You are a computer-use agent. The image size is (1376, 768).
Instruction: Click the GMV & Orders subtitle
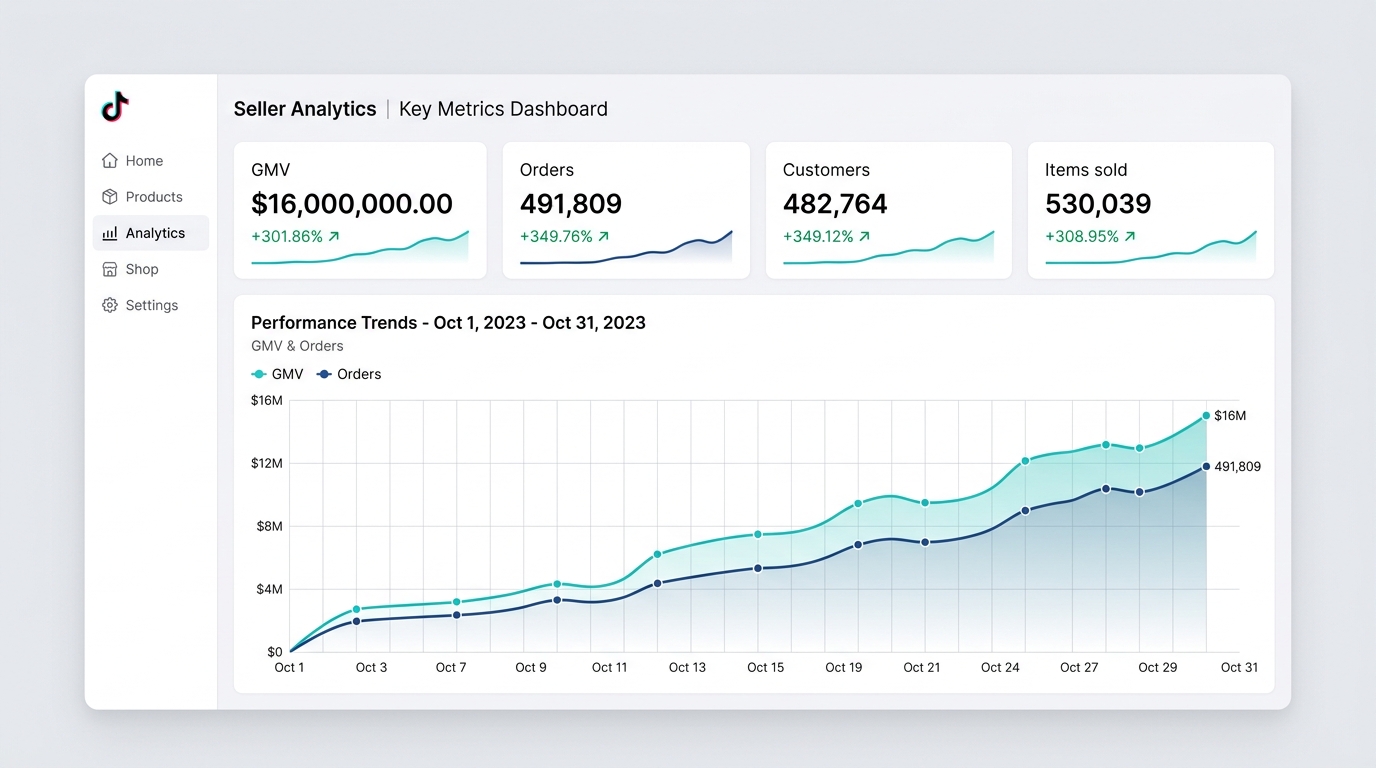click(297, 346)
